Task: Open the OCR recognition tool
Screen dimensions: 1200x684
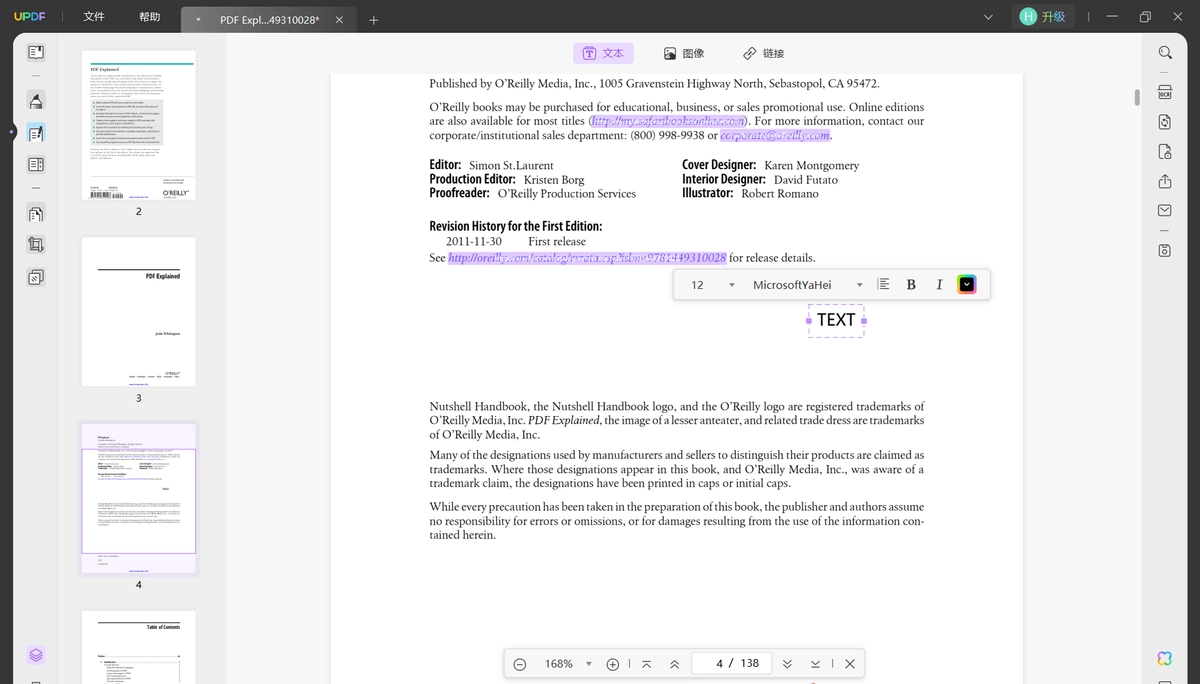Action: [1165, 92]
